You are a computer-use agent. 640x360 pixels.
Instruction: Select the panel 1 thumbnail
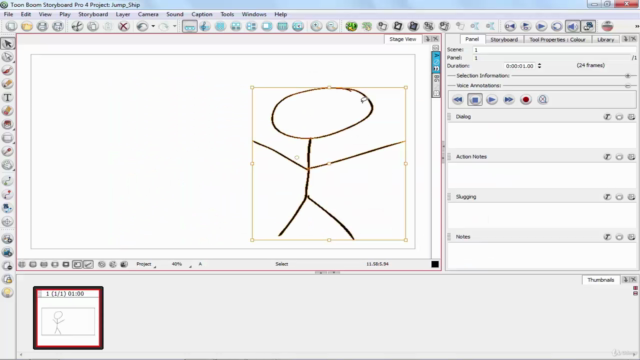(68, 318)
